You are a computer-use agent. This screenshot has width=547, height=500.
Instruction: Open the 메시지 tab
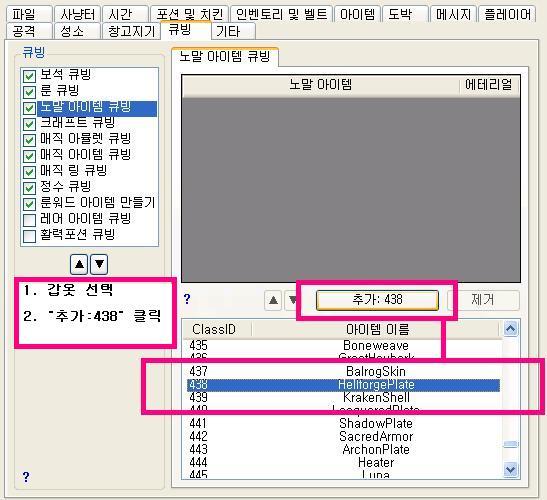(454, 14)
